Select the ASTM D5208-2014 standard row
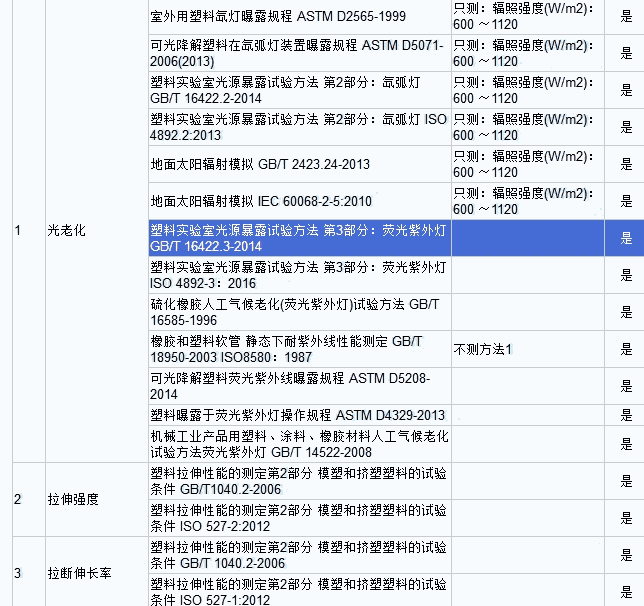The height and width of the screenshot is (606, 644). point(298,386)
